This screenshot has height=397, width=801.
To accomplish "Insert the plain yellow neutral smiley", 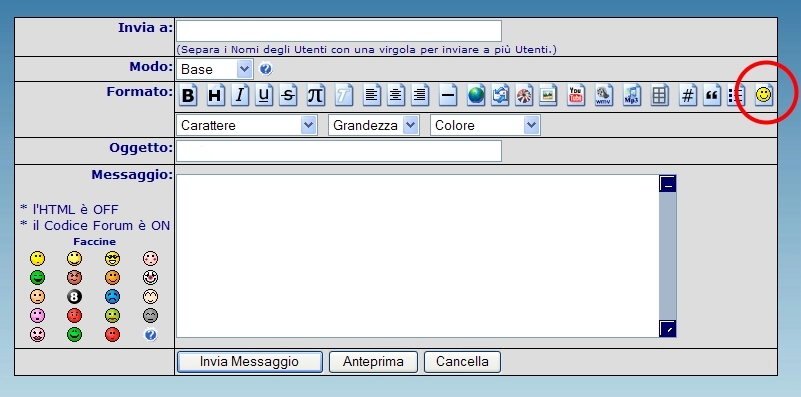I will tap(37, 259).
